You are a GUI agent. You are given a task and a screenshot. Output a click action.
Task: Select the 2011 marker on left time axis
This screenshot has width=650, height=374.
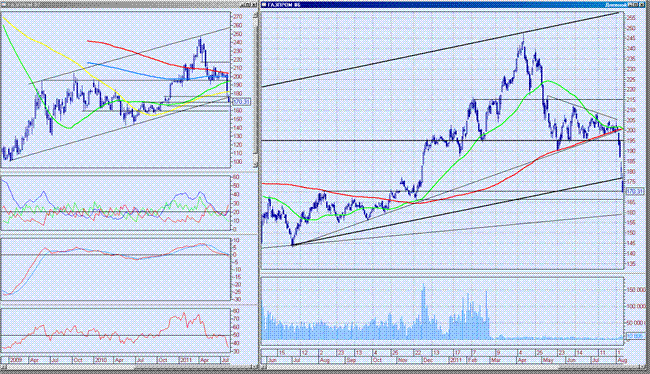pyautogui.click(x=185, y=360)
